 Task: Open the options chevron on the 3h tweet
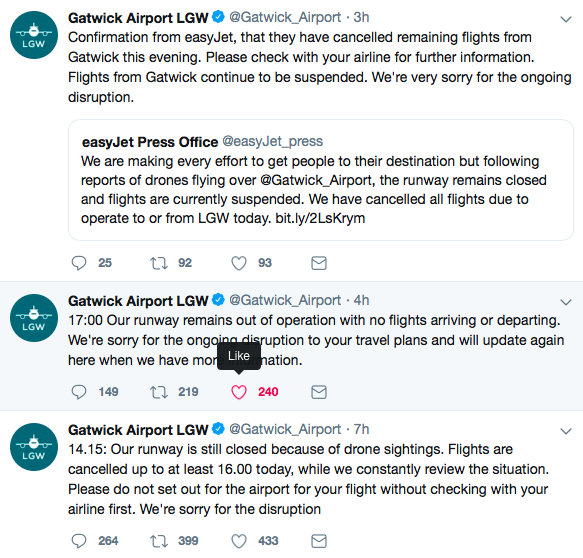566,19
